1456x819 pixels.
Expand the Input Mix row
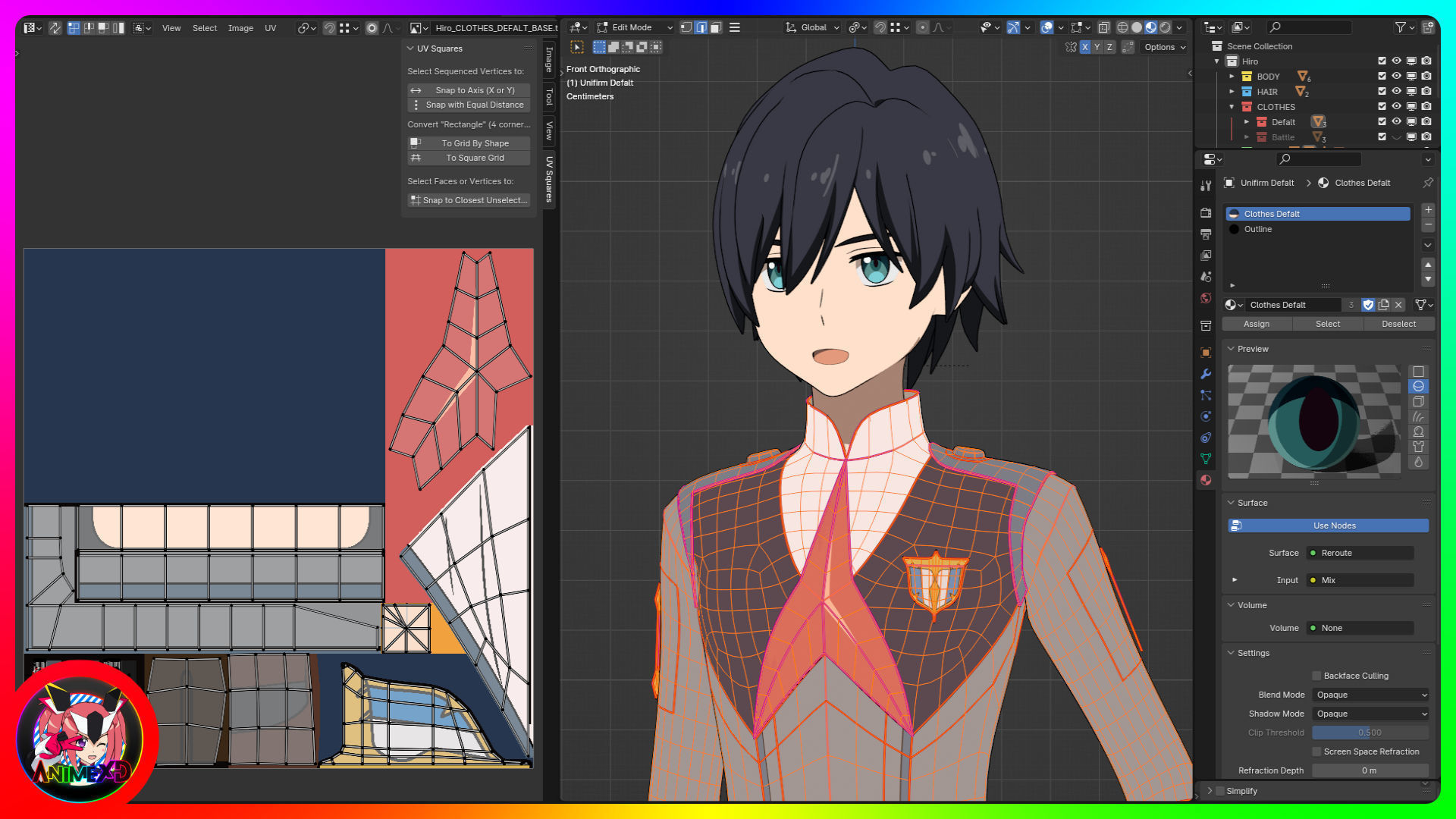click(x=1235, y=580)
